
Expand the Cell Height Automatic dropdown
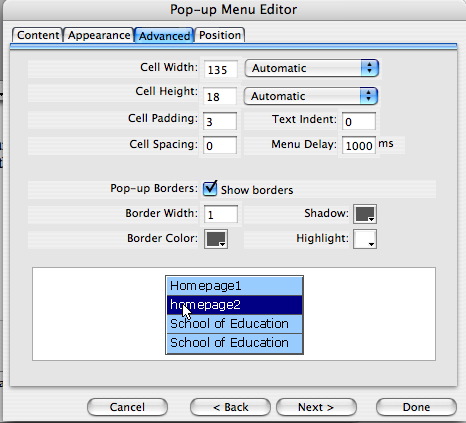311,96
